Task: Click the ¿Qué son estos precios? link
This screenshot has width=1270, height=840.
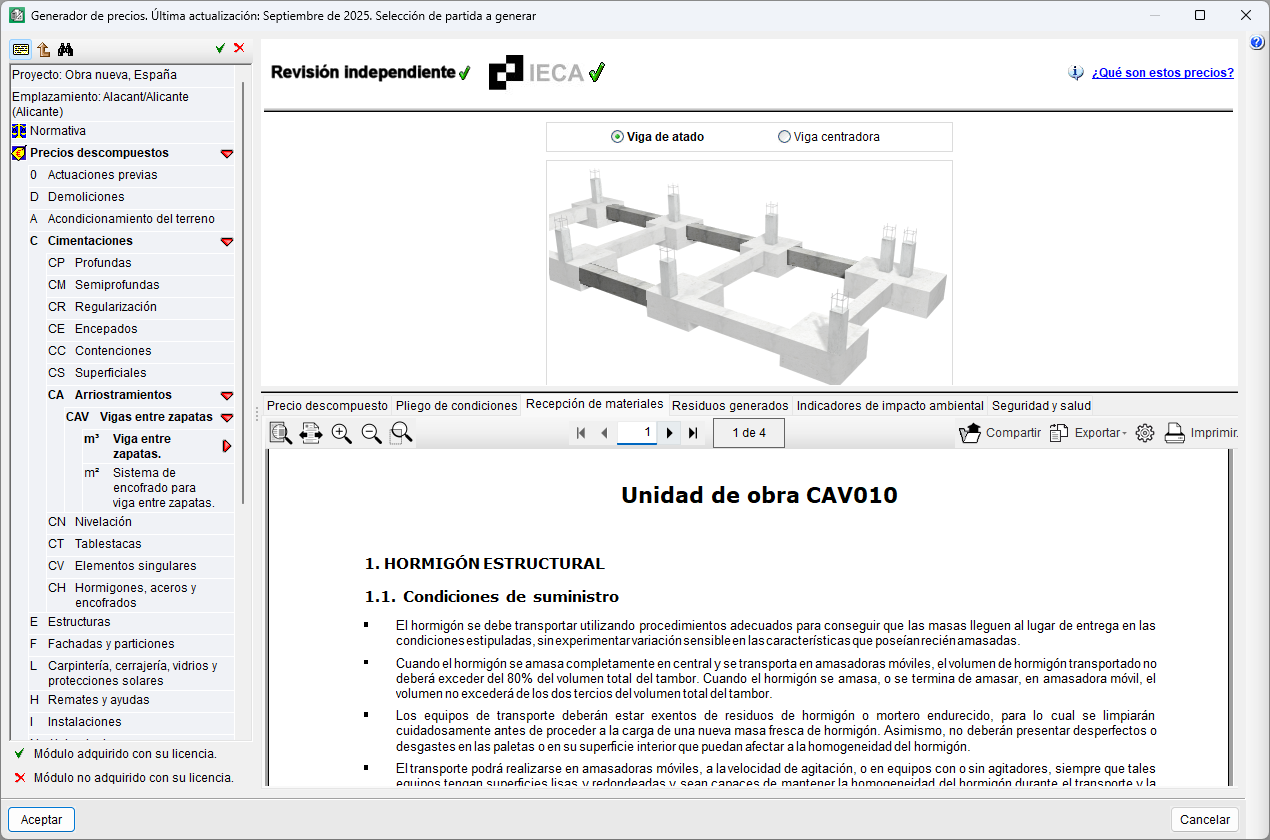Action: (1162, 73)
